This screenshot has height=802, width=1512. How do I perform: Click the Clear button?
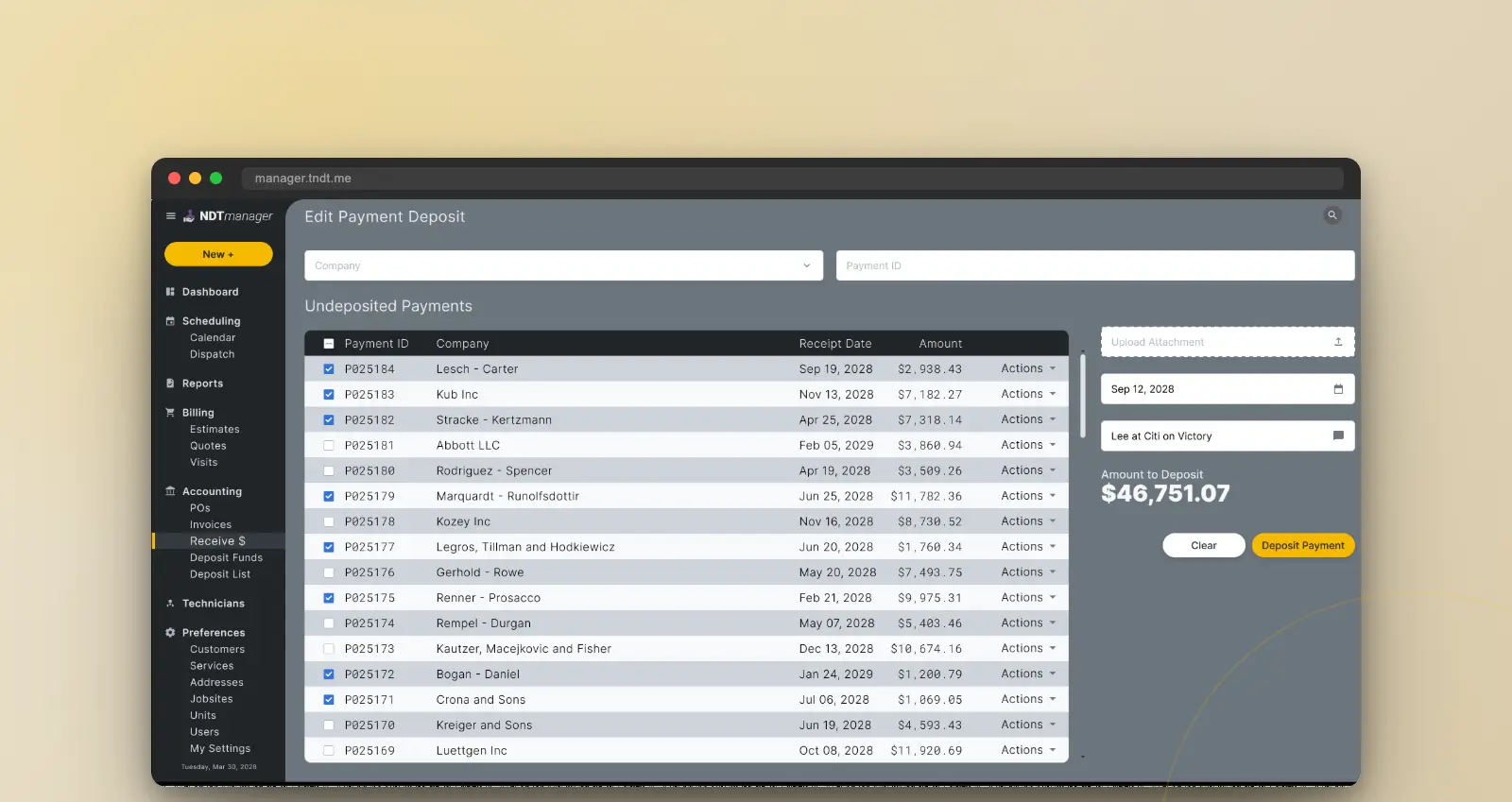point(1204,545)
